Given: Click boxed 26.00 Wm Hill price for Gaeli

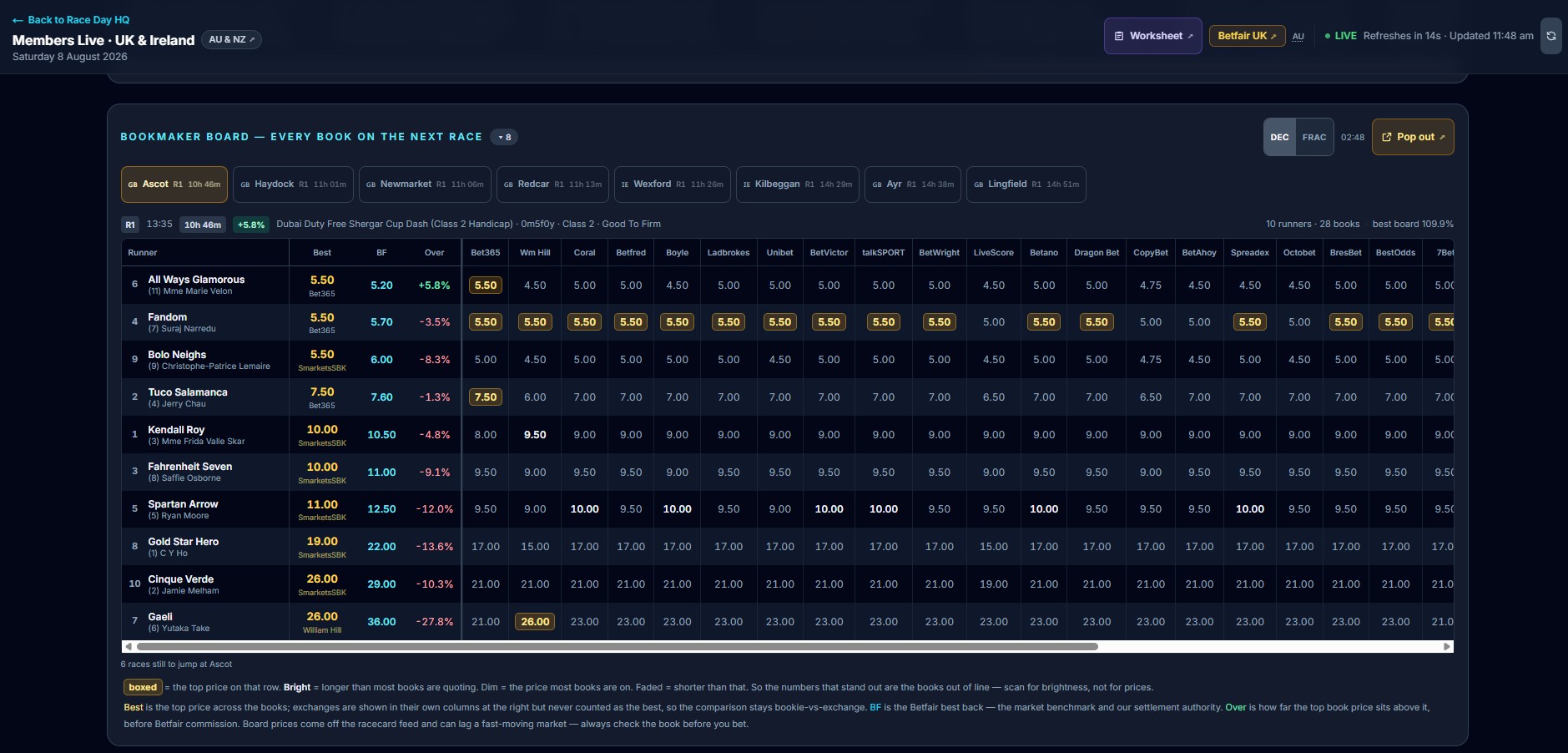Looking at the screenshot, I should point(535,622).
